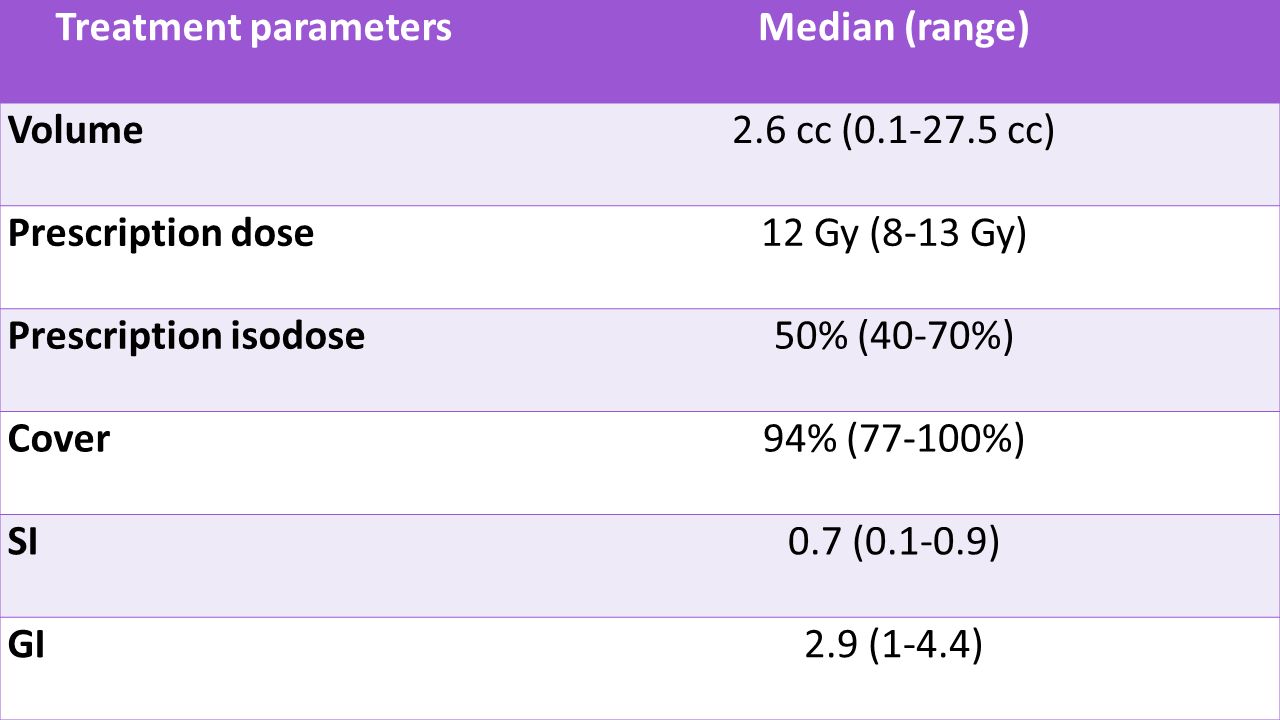
Task: Click the 0.7 (0.1-0.9) value
Action: [894, 543]
